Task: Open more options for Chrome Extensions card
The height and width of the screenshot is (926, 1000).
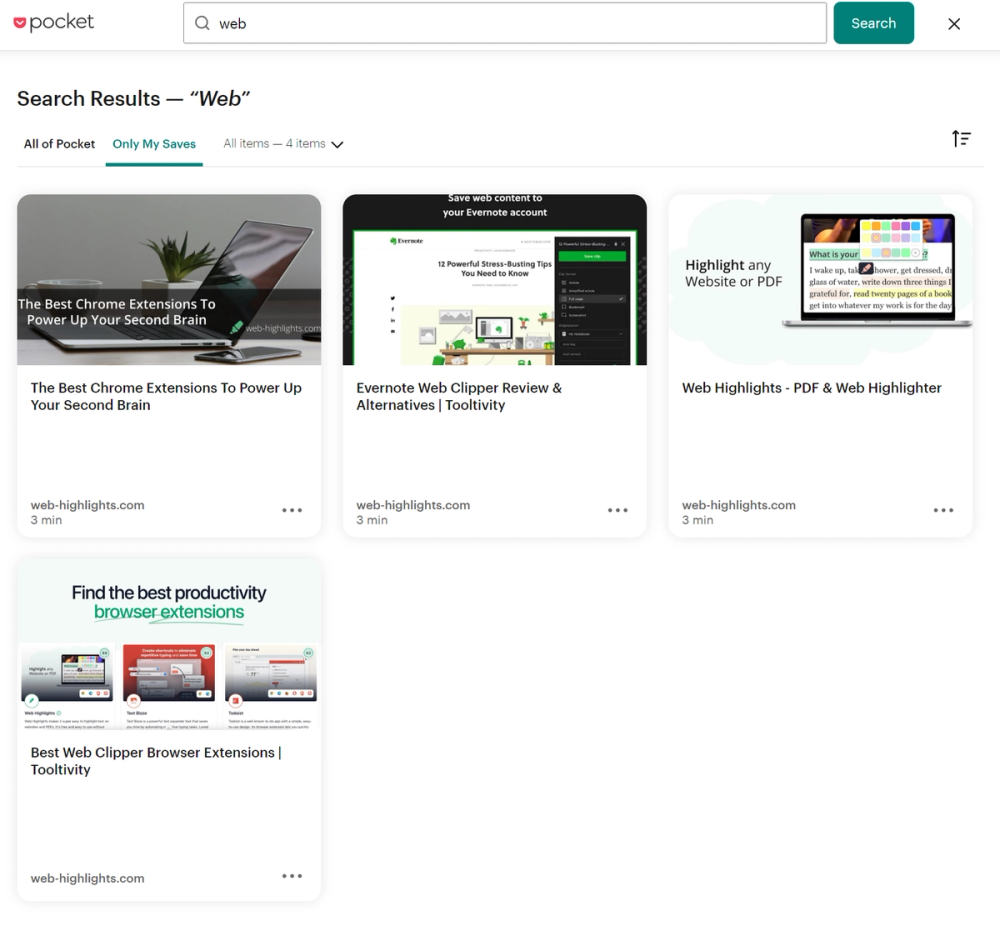Action: (x=292, y=510)
